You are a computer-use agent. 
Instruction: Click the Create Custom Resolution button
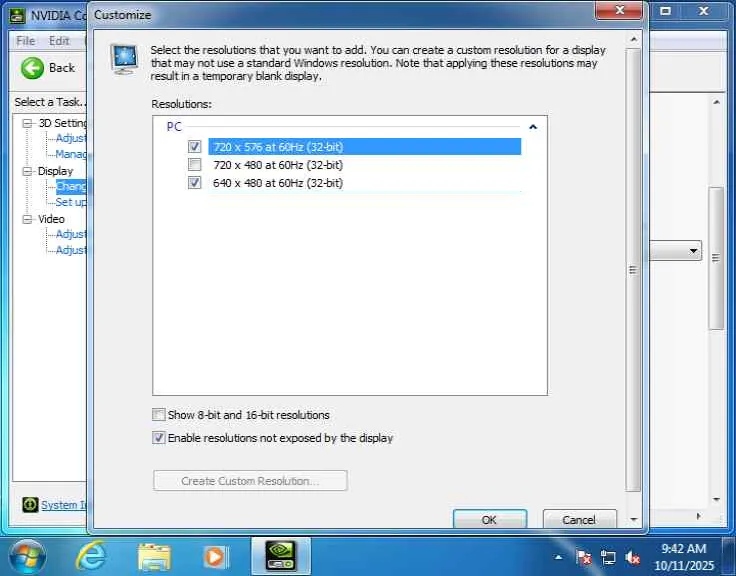250,481
